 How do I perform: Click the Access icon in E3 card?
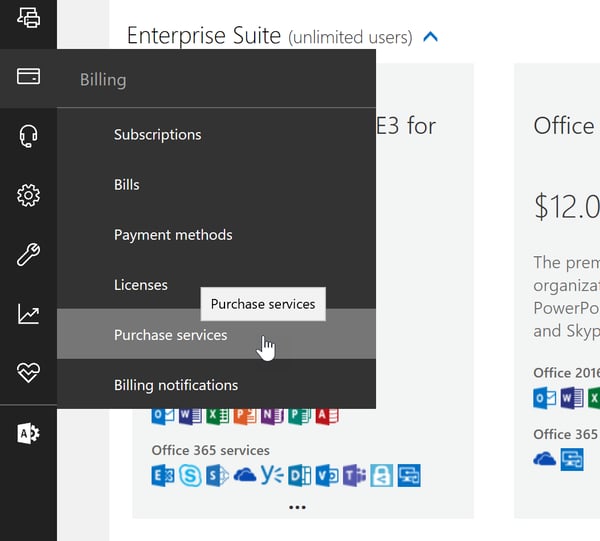point(327,416)
